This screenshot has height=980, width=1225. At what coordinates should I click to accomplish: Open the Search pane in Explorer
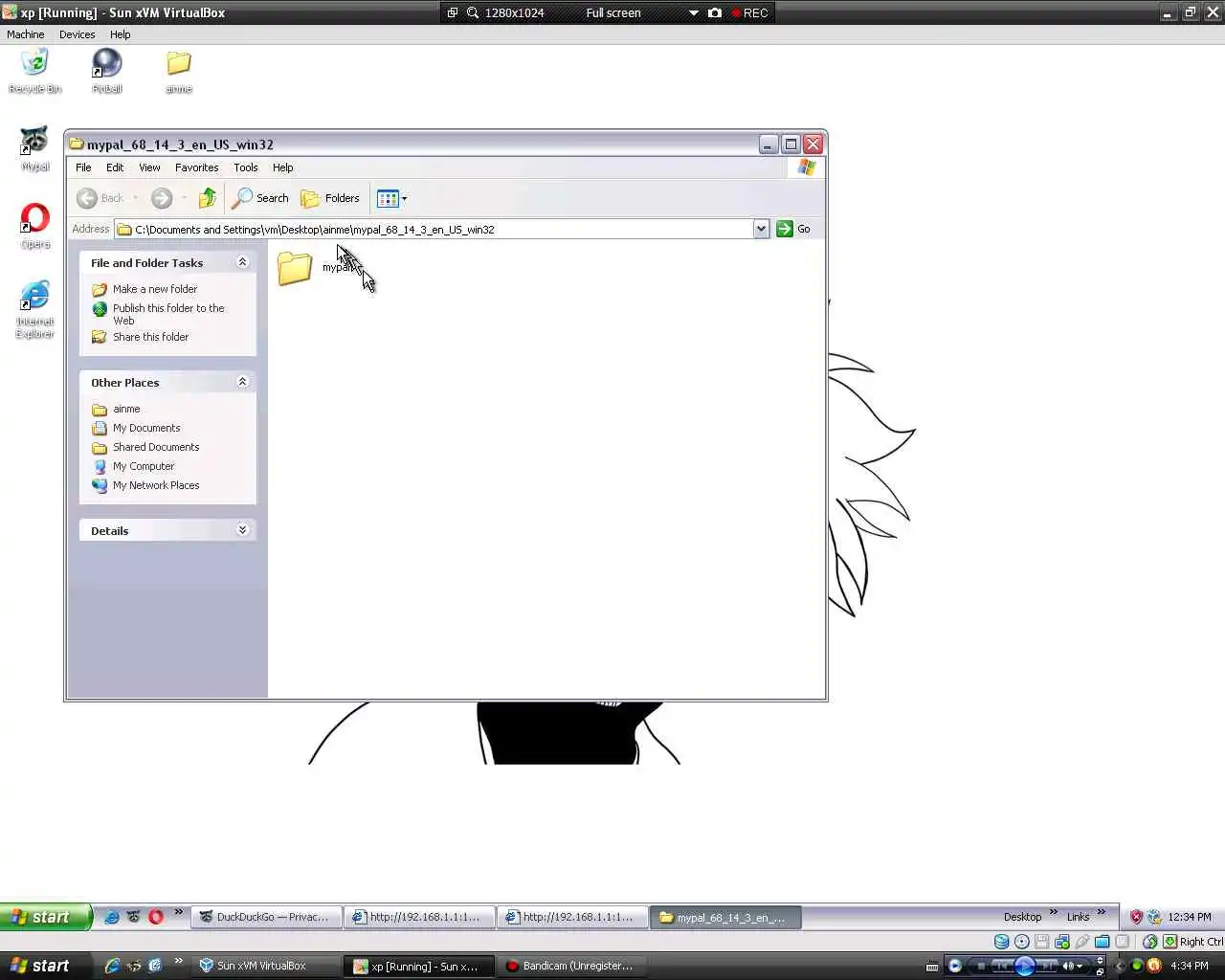[260, 198]
